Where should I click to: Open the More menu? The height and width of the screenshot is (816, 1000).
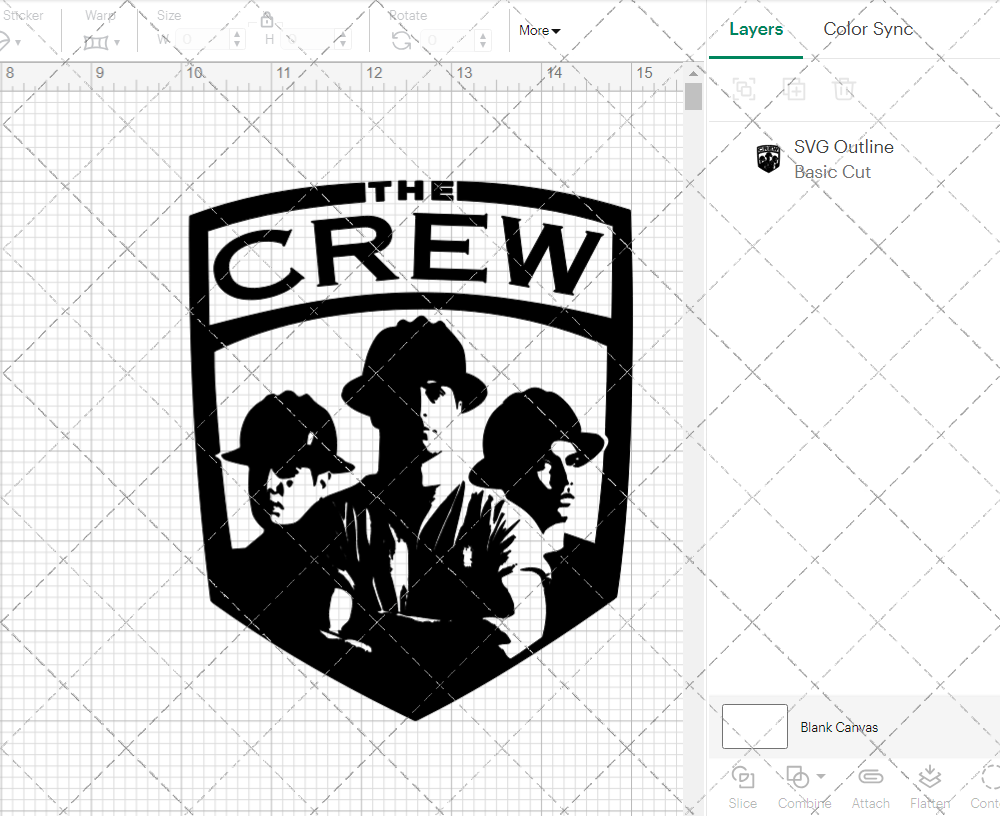coord(539,31)
